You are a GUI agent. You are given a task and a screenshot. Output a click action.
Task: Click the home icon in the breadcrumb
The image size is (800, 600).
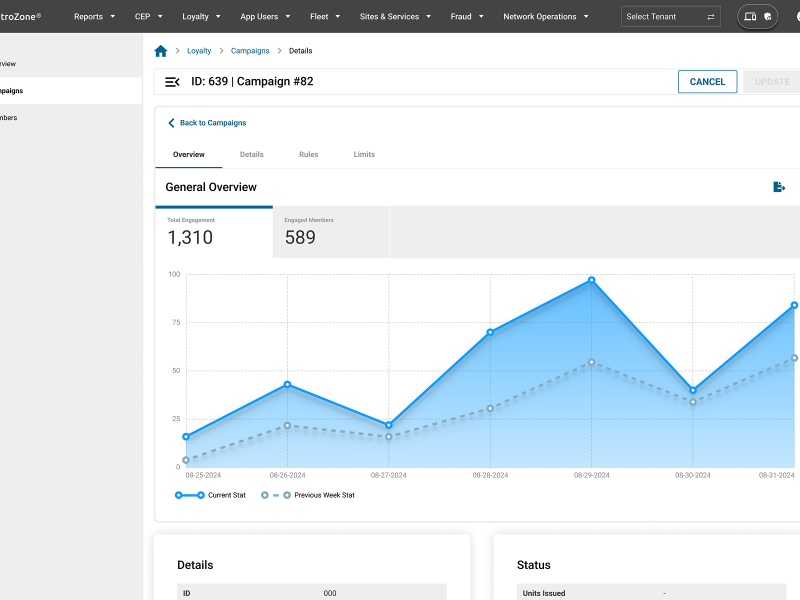click(160, 50)
